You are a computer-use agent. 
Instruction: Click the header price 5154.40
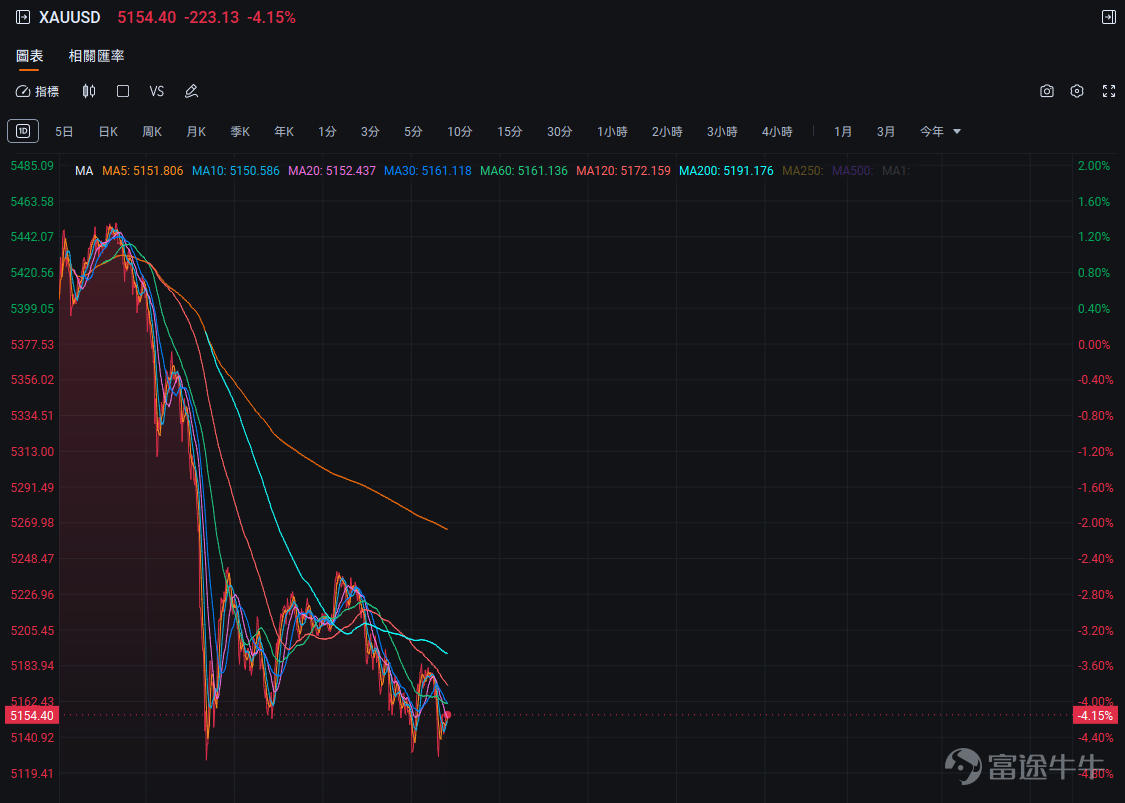point(146,17)
